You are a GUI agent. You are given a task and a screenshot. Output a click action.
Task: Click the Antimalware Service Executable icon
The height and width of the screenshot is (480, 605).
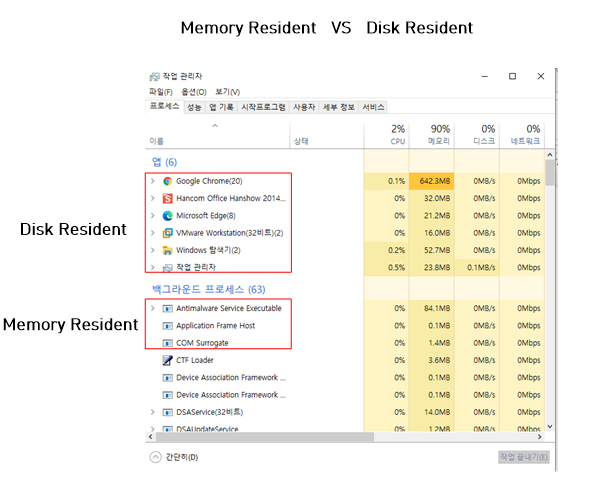167,308
